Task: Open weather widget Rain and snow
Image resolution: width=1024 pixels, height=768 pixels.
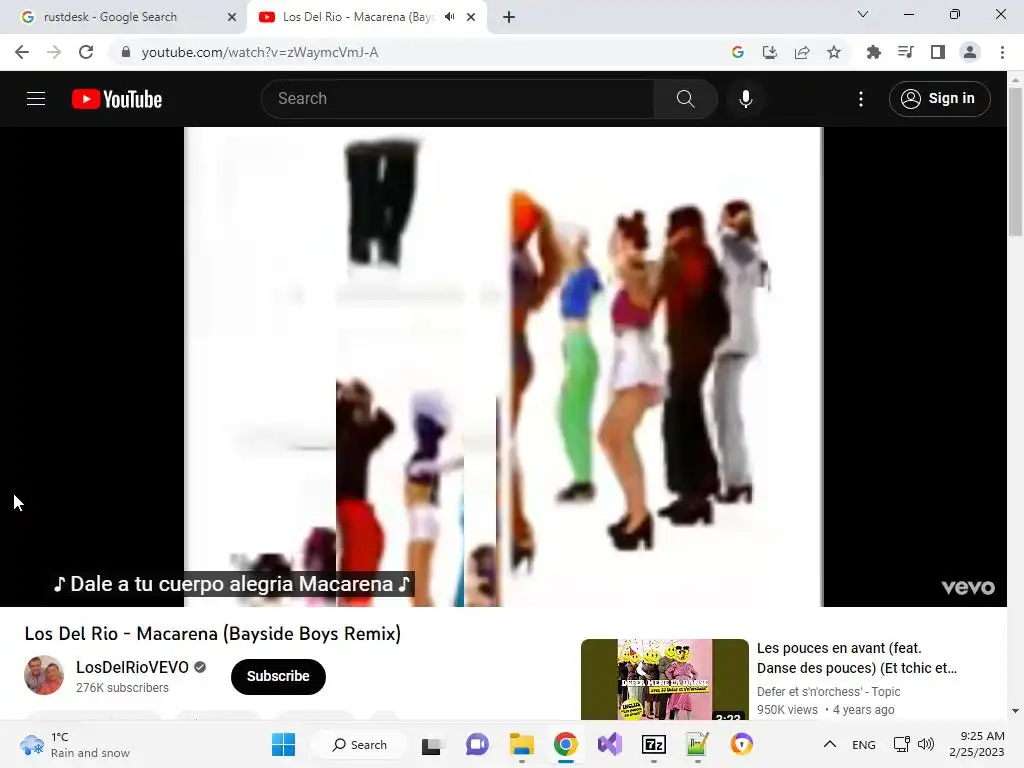Action: pos(75,744)
